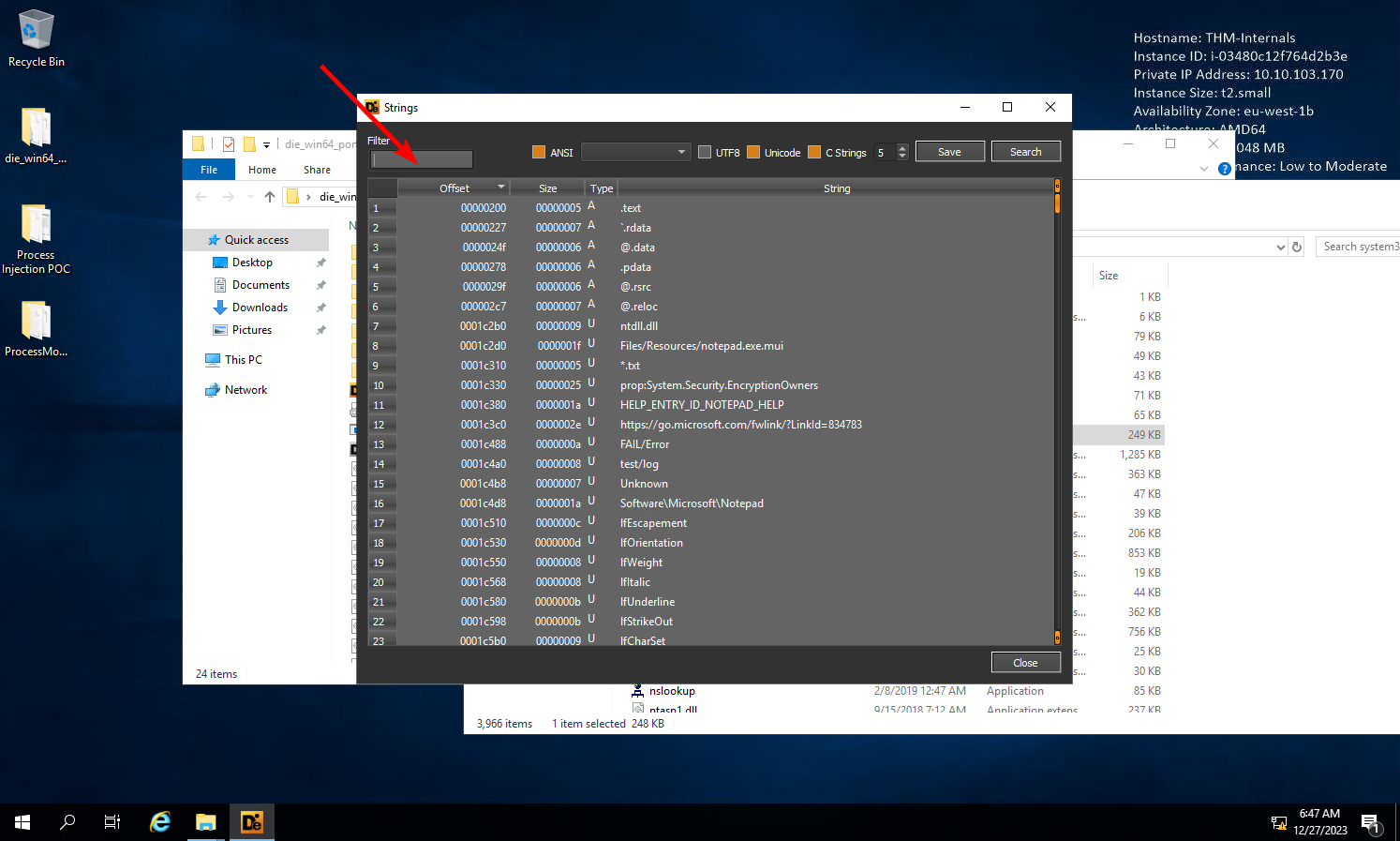Click the String column header
Viewport: 1400px width, 841px height.
tap(836, 188)
